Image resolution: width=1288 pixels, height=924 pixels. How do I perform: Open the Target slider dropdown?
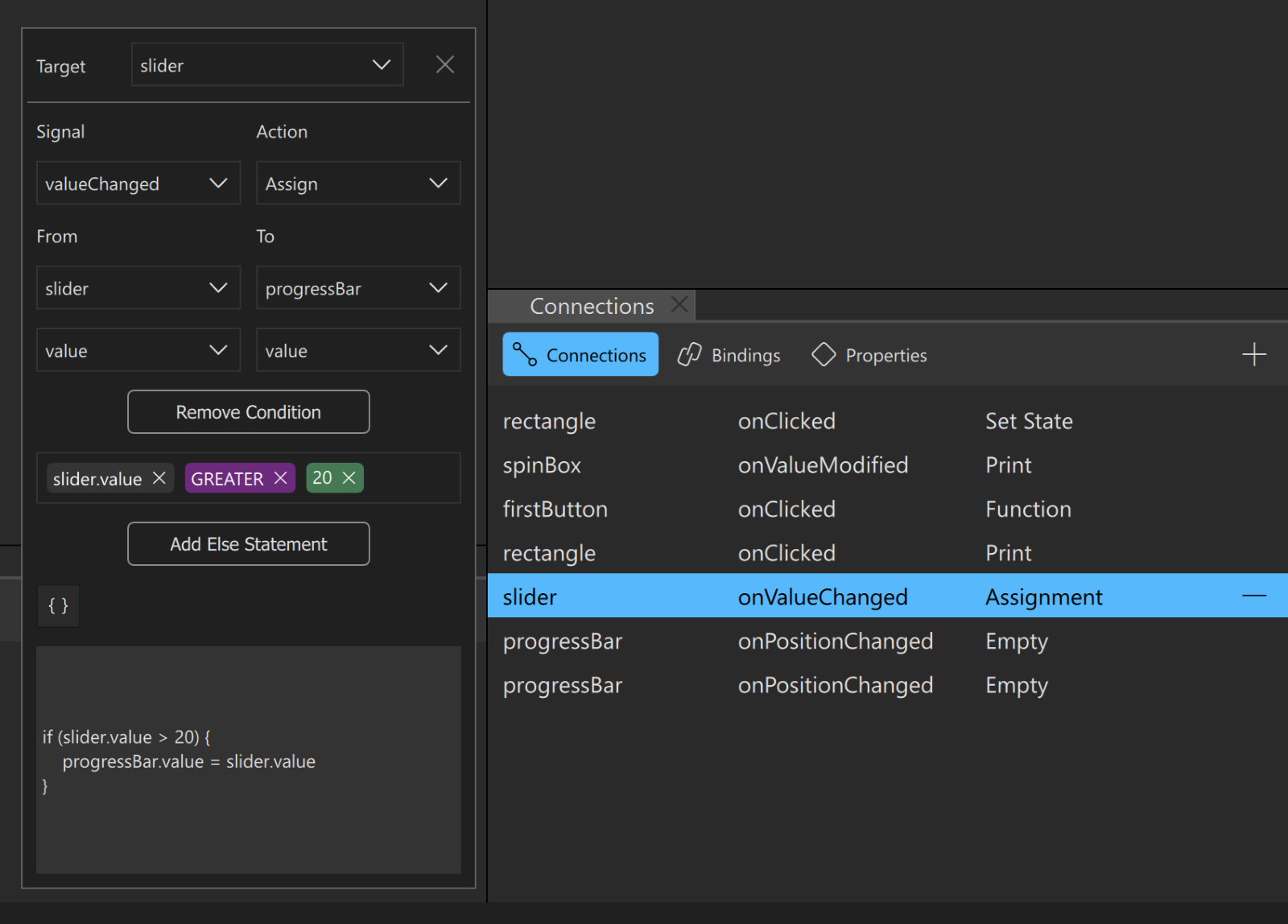267,65
